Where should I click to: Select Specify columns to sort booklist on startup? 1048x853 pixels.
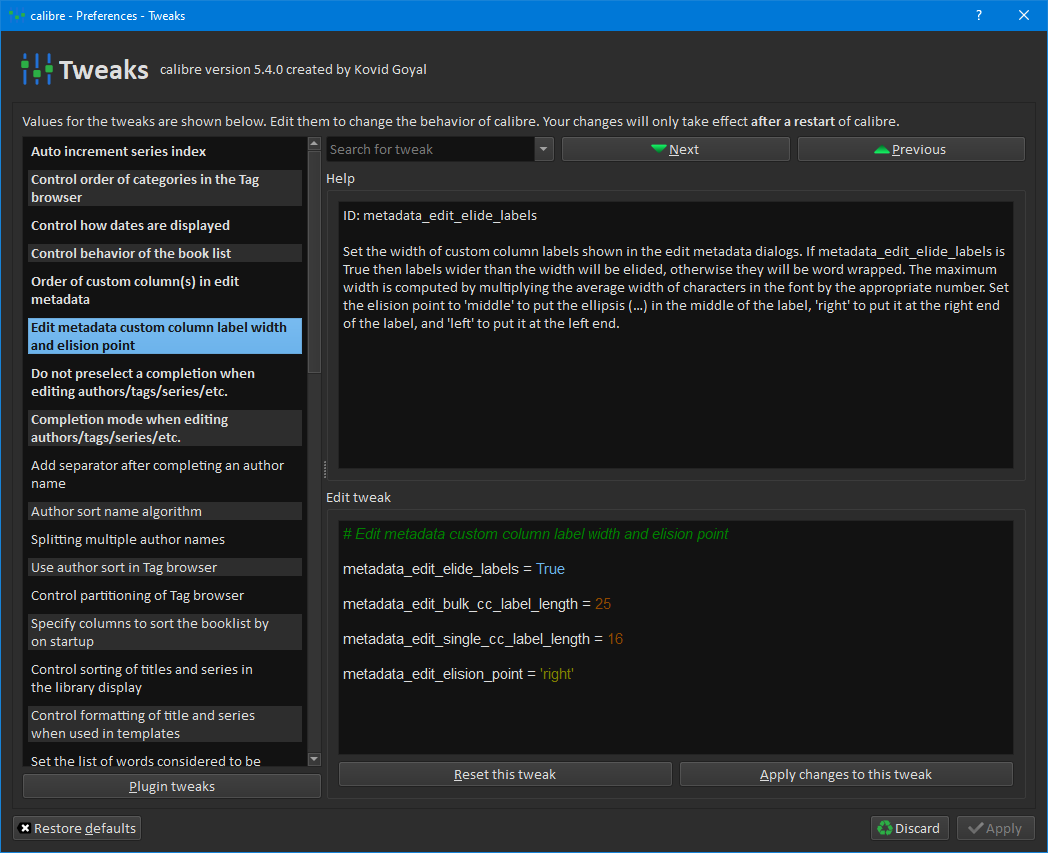(165, 632)
